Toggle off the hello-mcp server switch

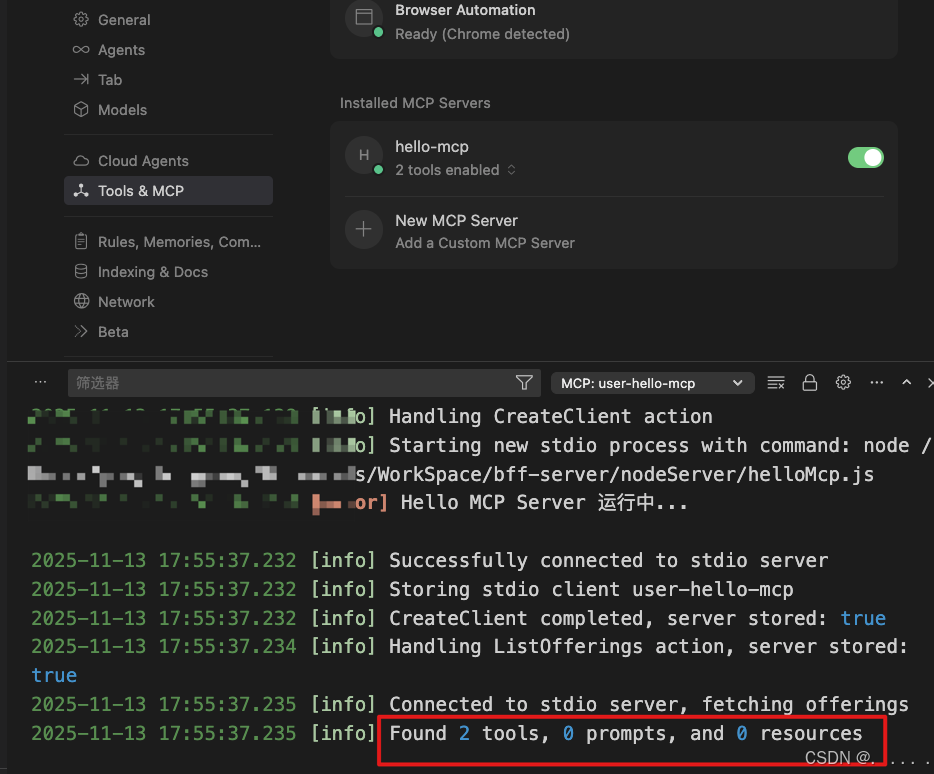[865, 158]
